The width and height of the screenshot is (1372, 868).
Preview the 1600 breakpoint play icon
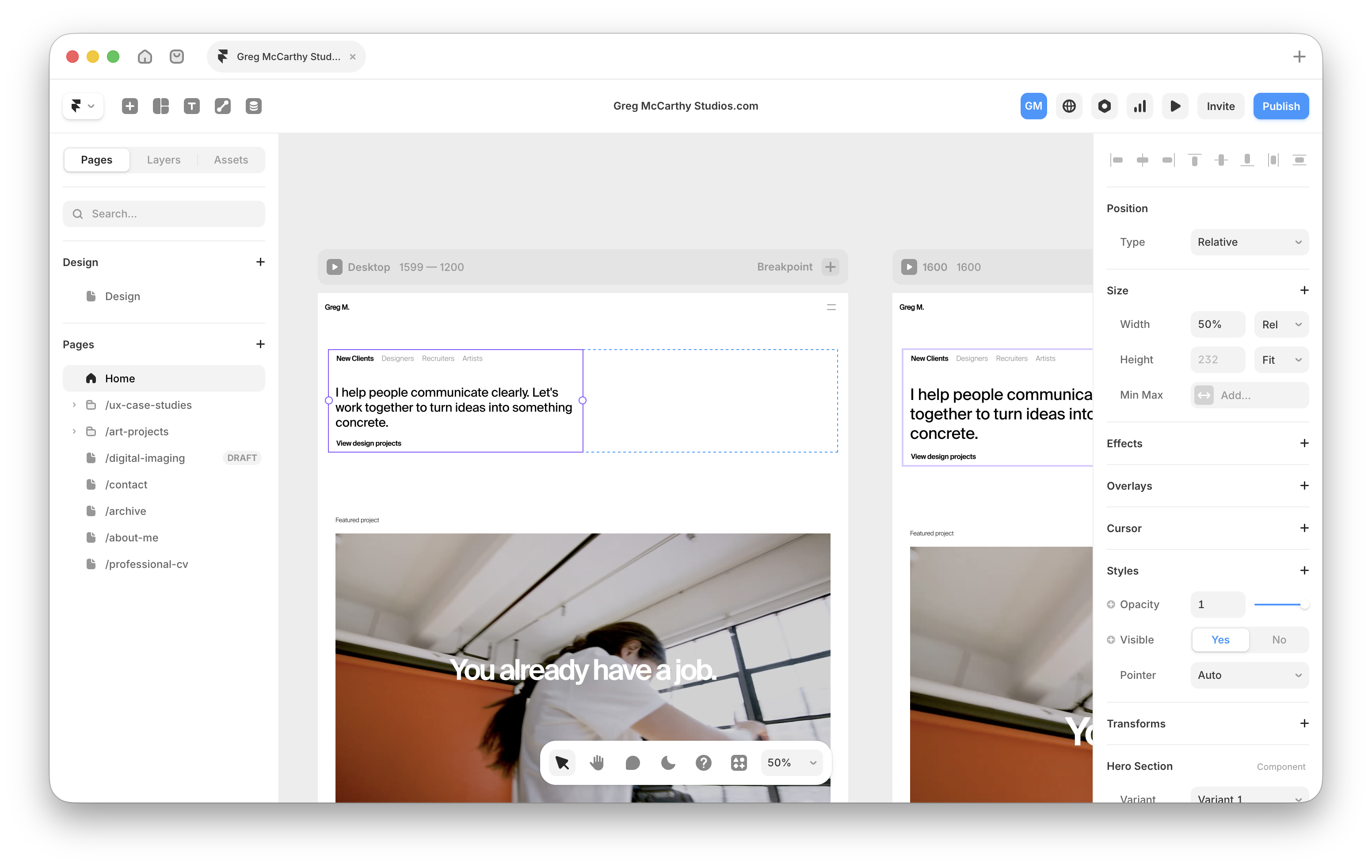point(909,266)
